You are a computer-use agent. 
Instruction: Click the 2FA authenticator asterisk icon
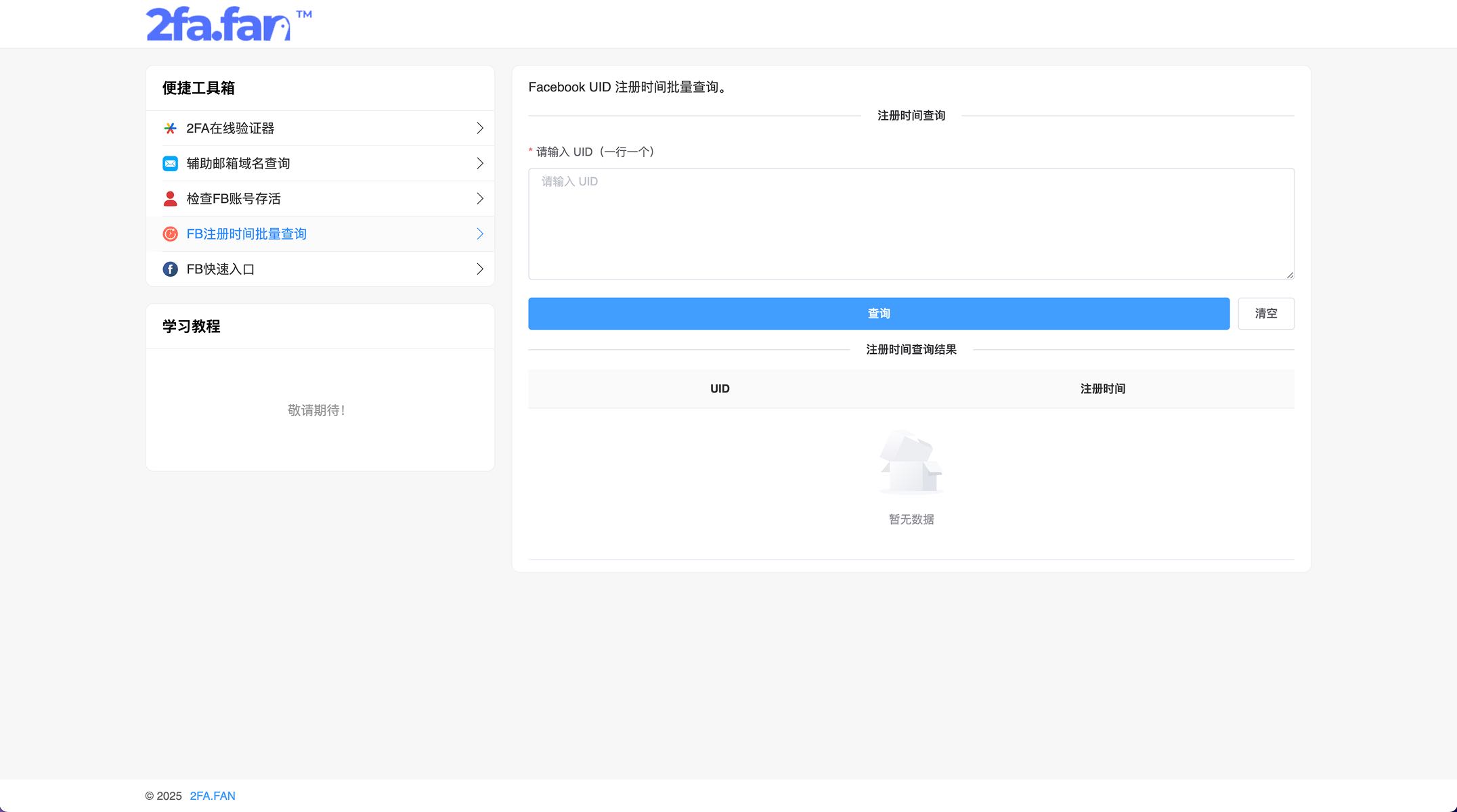pos(171,129)
